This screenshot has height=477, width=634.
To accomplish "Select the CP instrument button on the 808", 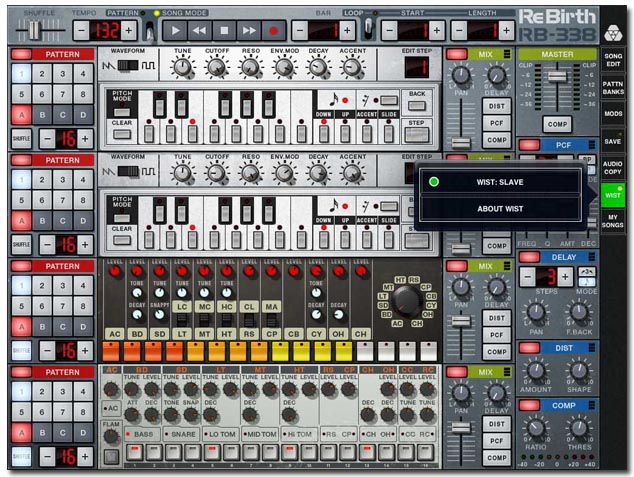I will point(272,334).
